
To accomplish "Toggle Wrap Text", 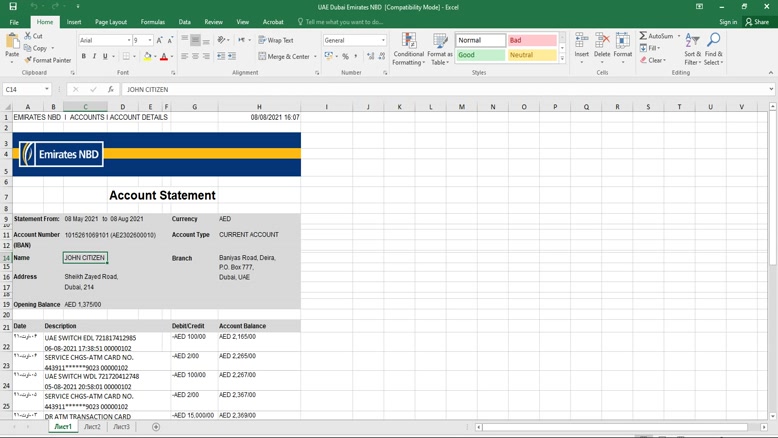I will click(276, 40).
